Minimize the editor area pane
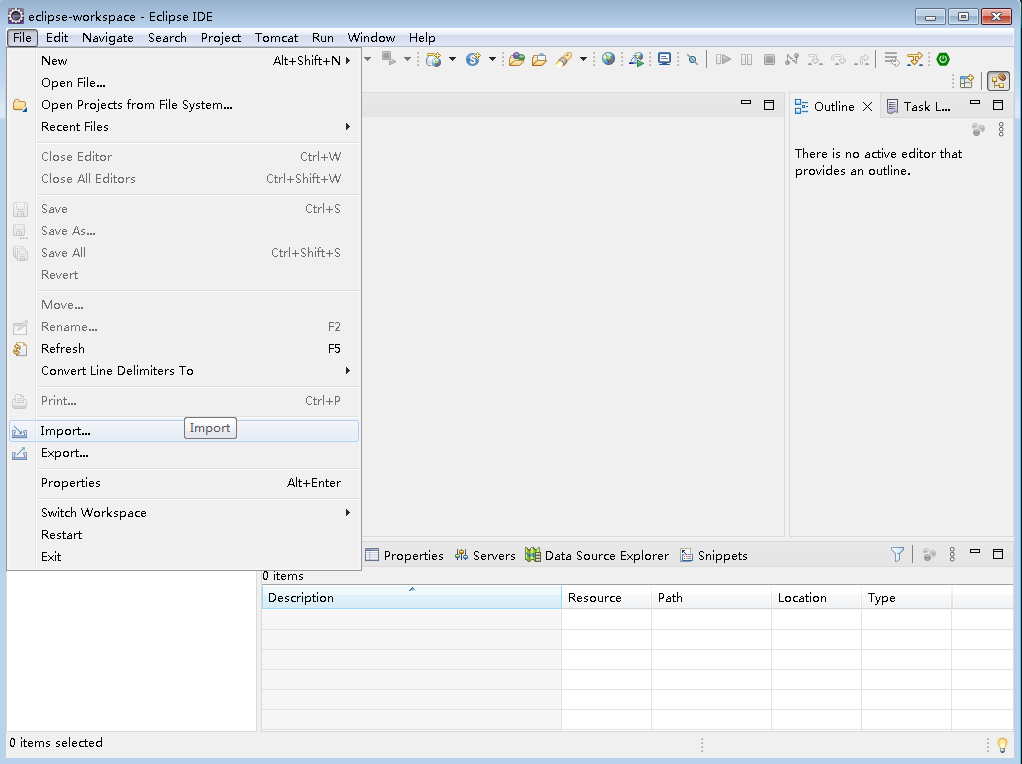 click(746, 103)
